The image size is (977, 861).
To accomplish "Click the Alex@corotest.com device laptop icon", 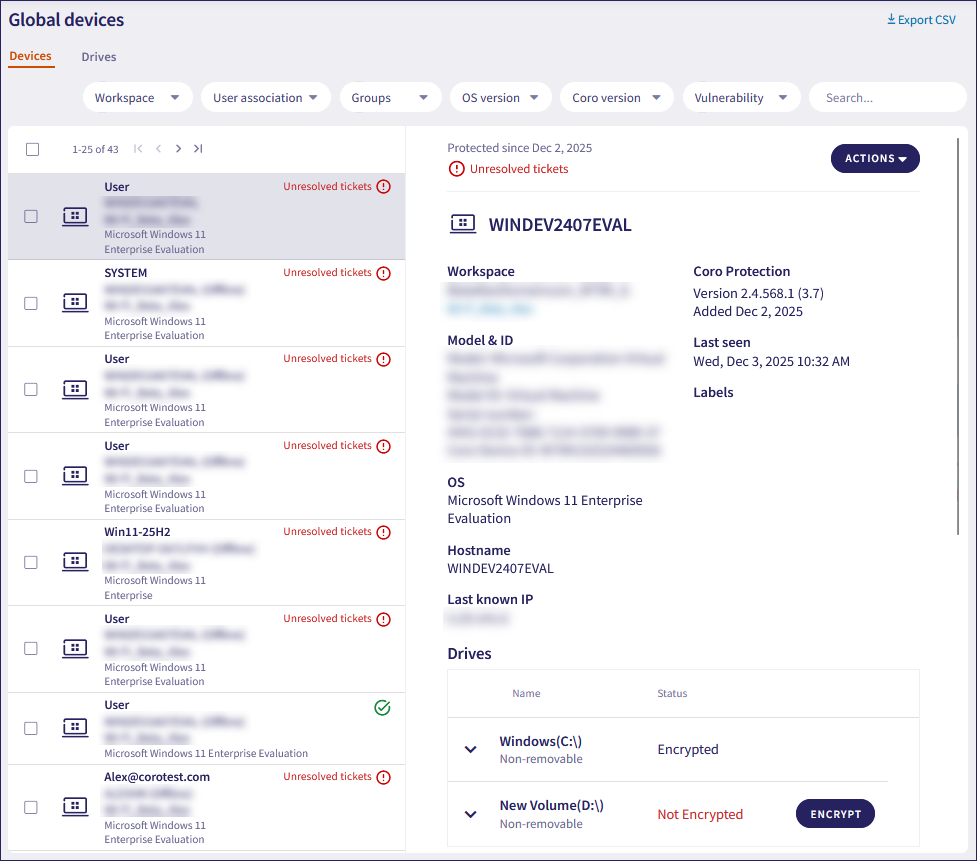I will [x=75, y=807].
